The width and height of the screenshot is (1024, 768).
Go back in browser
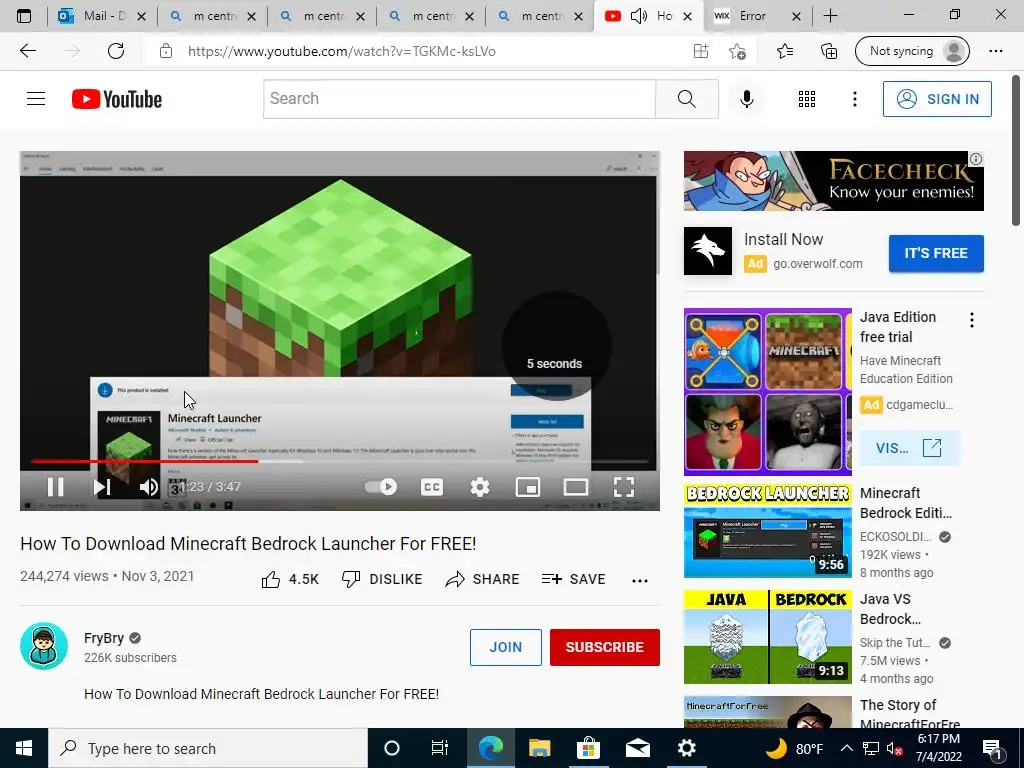point(27,51)
